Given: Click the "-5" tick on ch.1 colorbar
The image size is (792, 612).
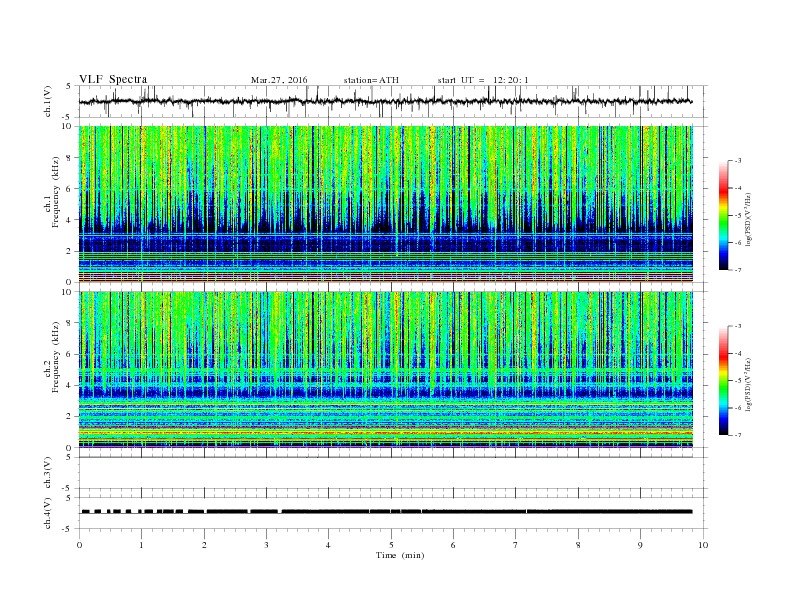Looking at the screenshot, I should 737,216.
